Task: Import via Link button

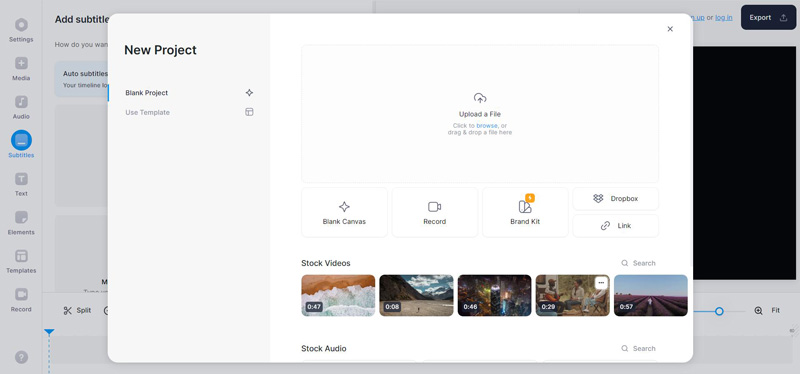Action: pyautogui.click(x=615, y=226)
